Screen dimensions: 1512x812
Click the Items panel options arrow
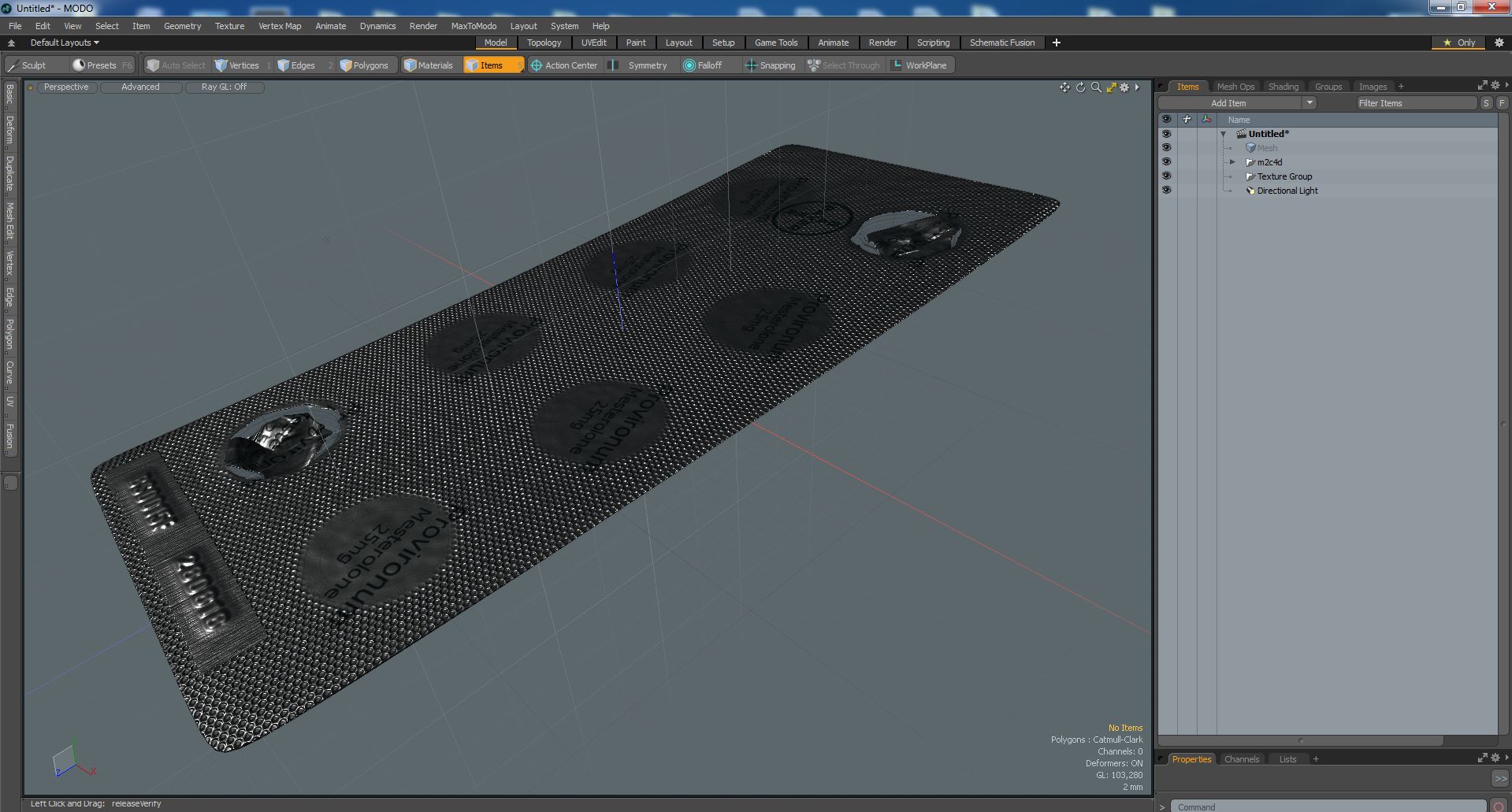tap(1506, 85)
